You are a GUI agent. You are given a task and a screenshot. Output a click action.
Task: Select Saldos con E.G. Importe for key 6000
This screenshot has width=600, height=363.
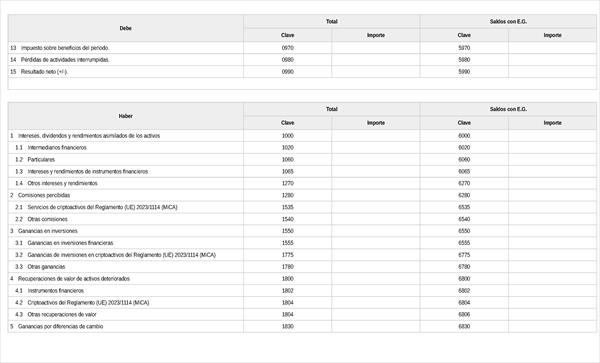point(552,136)
